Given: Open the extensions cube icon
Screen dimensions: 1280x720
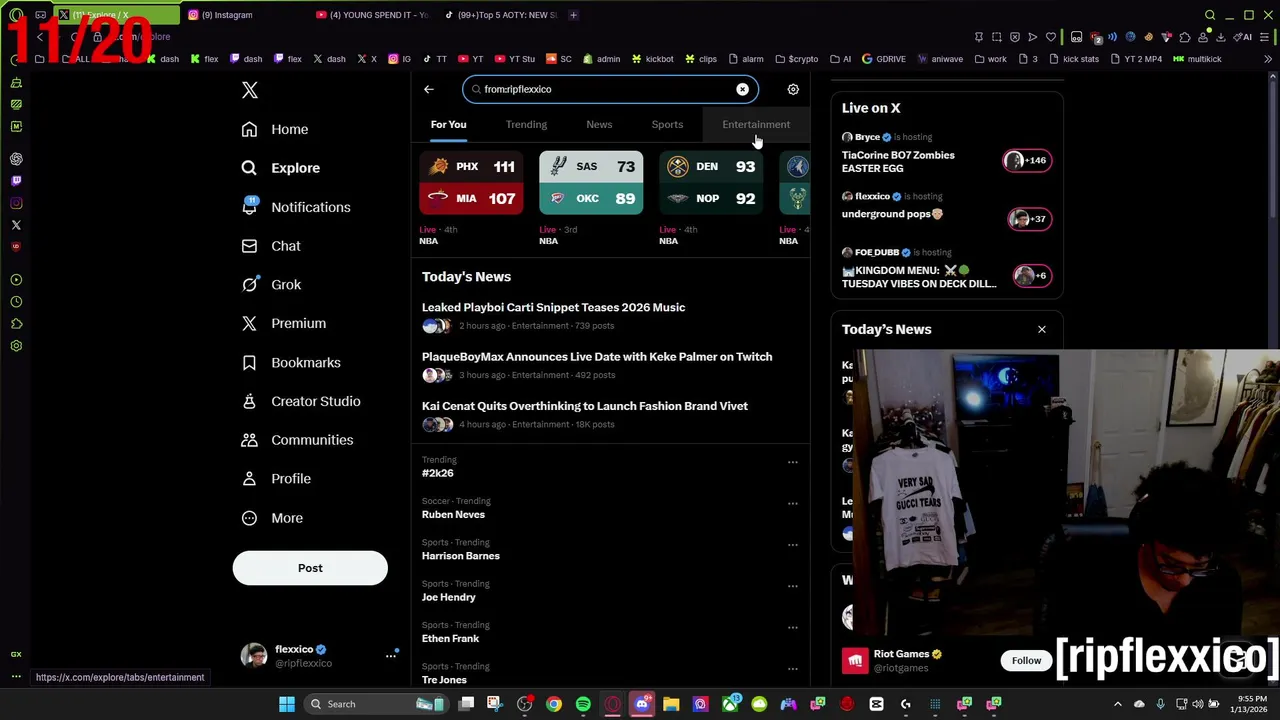Looking at the screenshot, I should pyautogui.click(x=1185, y=37).
